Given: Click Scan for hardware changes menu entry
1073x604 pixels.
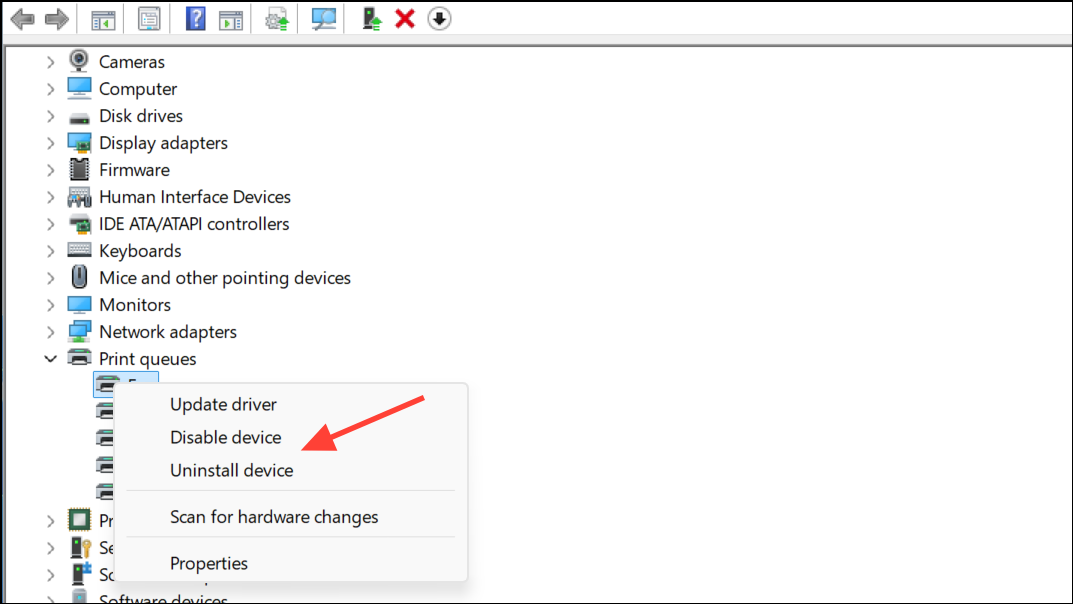Looking at the screenshot, I should (274, 517).
